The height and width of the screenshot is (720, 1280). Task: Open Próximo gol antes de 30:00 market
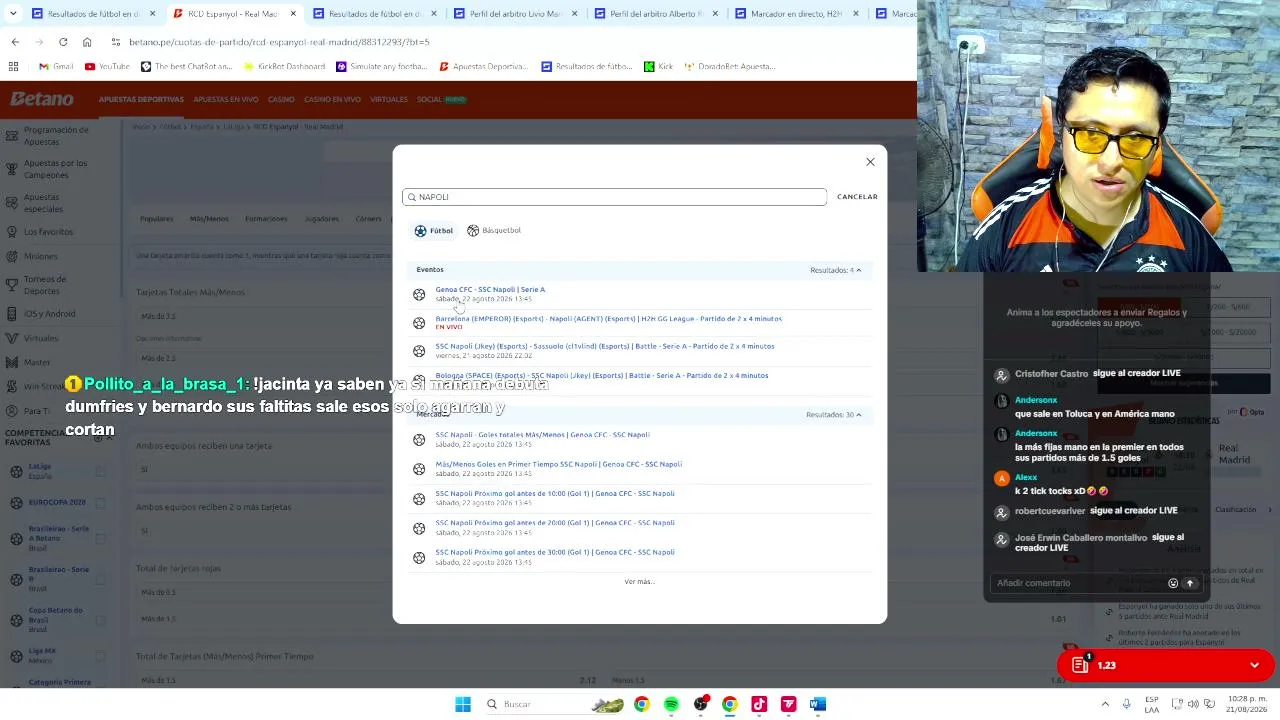(555, 552)
